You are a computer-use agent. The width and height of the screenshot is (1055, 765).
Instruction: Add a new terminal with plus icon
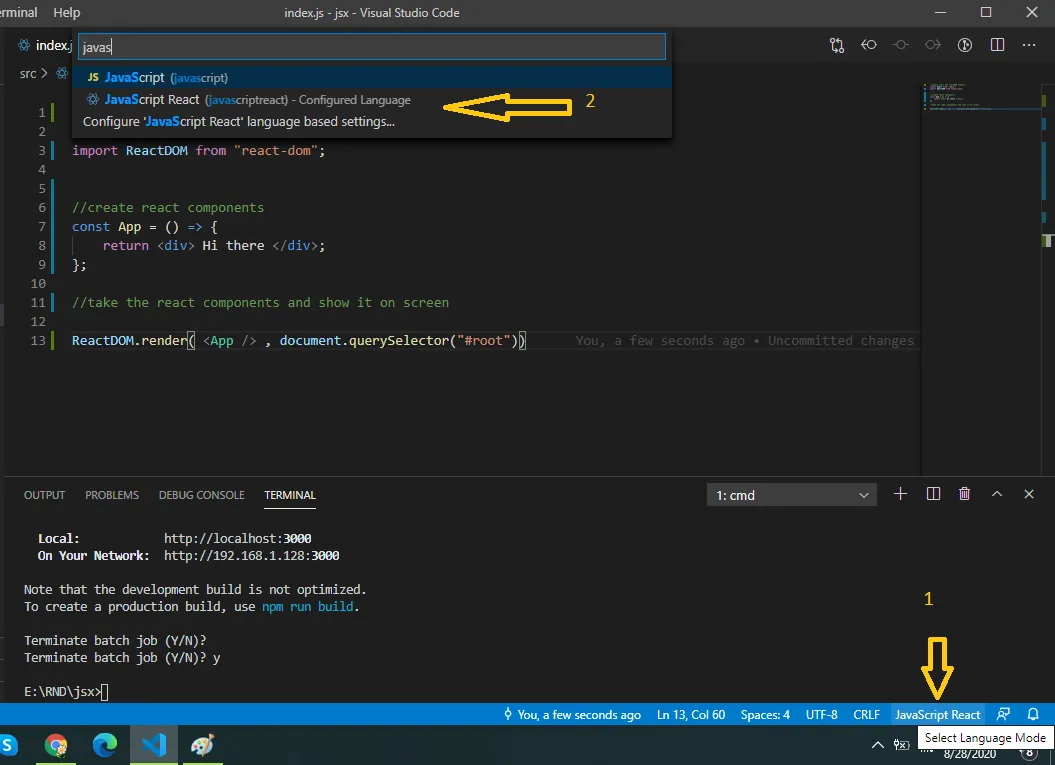point(900,495)
